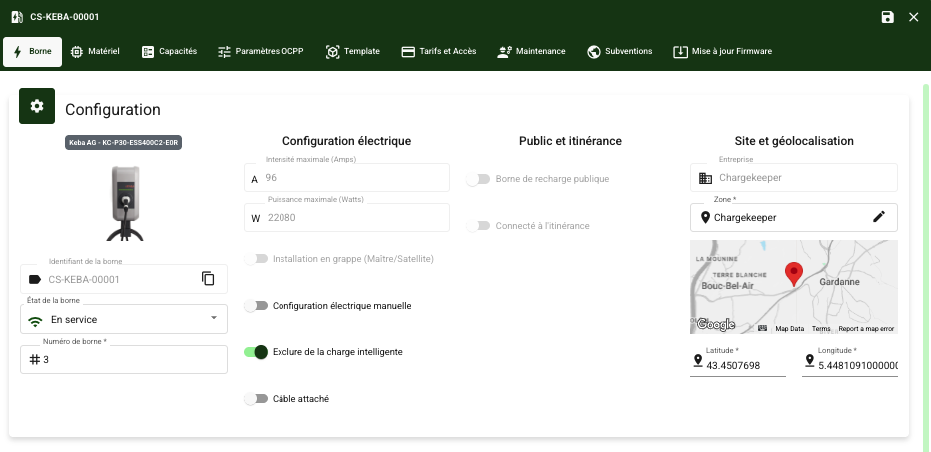Toggle Configuration électrique manuelle switch
This screenshot has width=931, height=452.
pyautogui.click(x=257, y=306)
